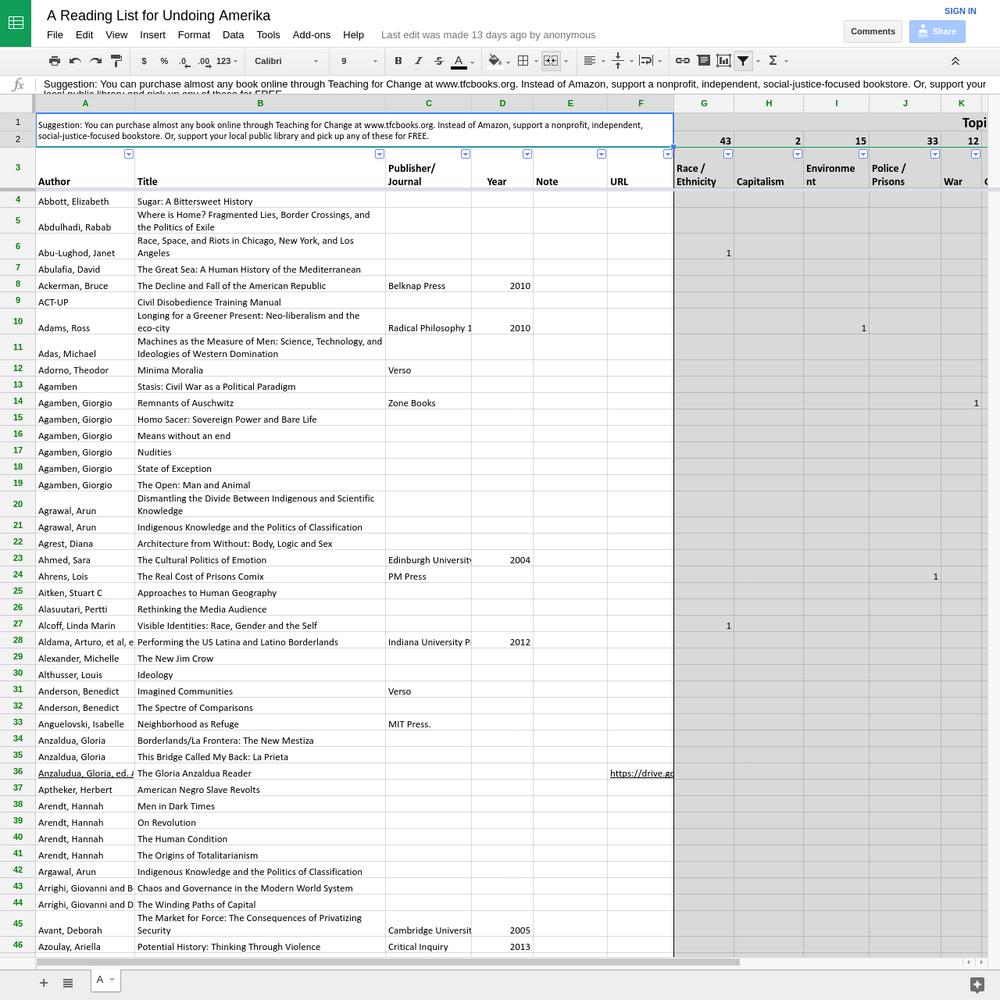Open the Tools menu
The width and height of the screenshot is (1000, 1000).
click(268, 35)
